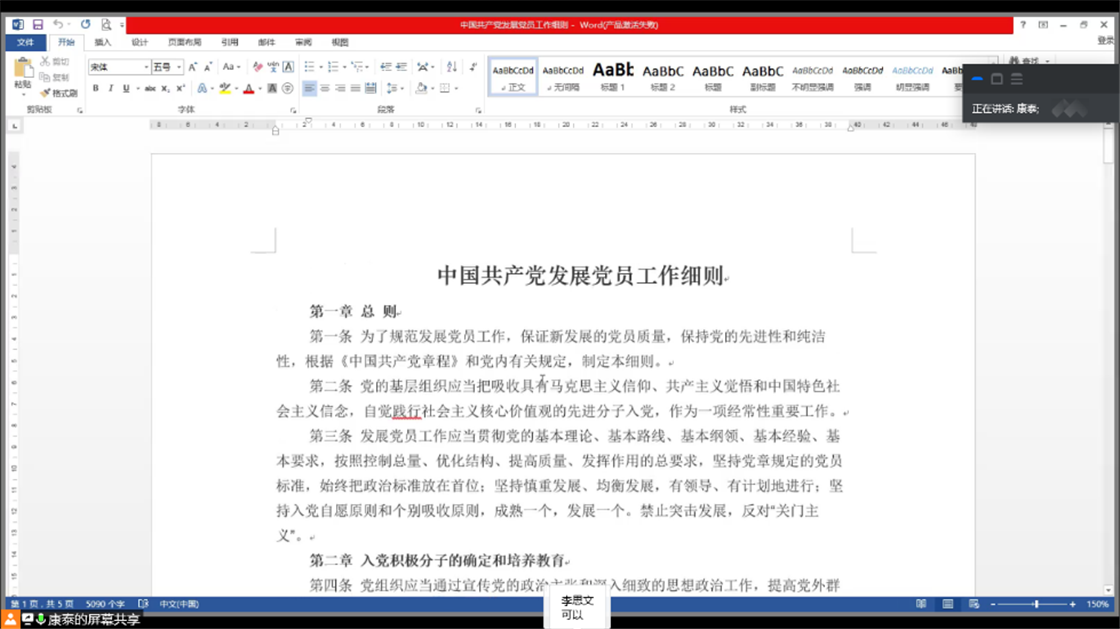Apply distributed alignment
The image size is (1120, 629).
[x=371, y=89]
